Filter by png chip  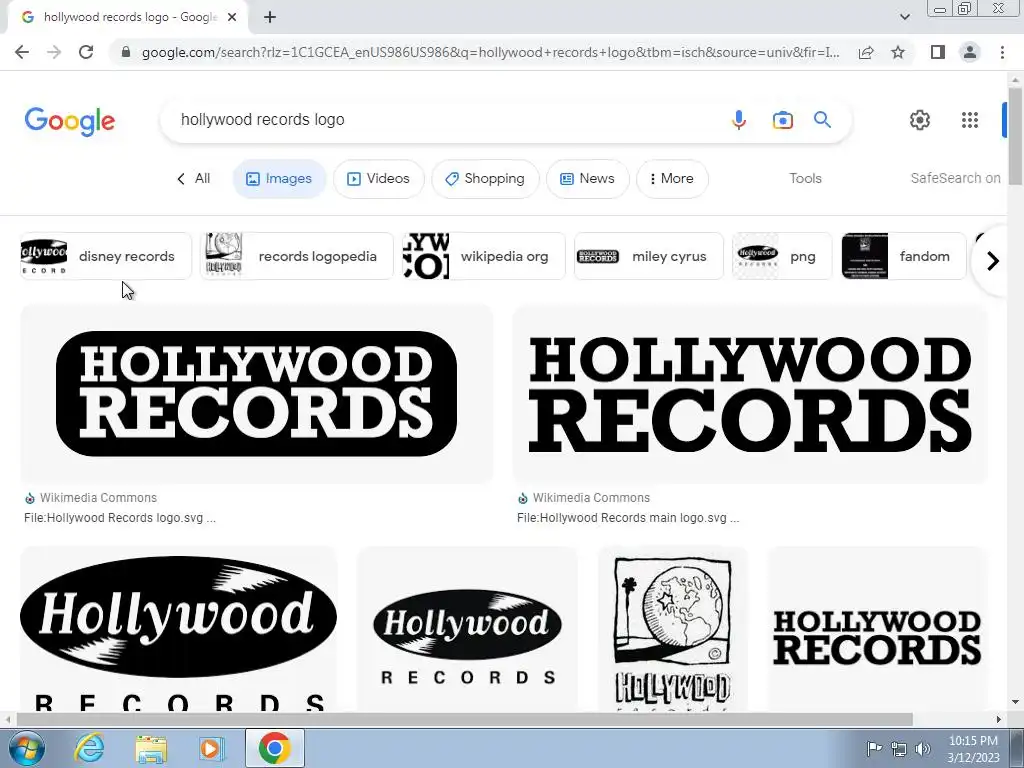click(x=782, y=256)
